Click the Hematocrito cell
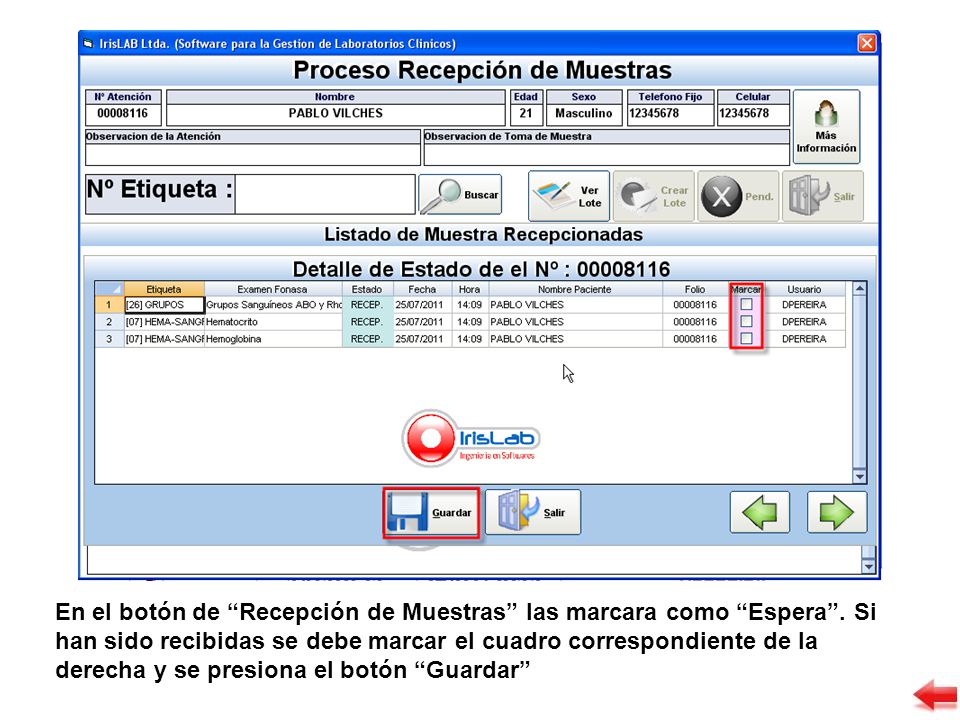Screen dimensions: 960x720 click(273, 321)
